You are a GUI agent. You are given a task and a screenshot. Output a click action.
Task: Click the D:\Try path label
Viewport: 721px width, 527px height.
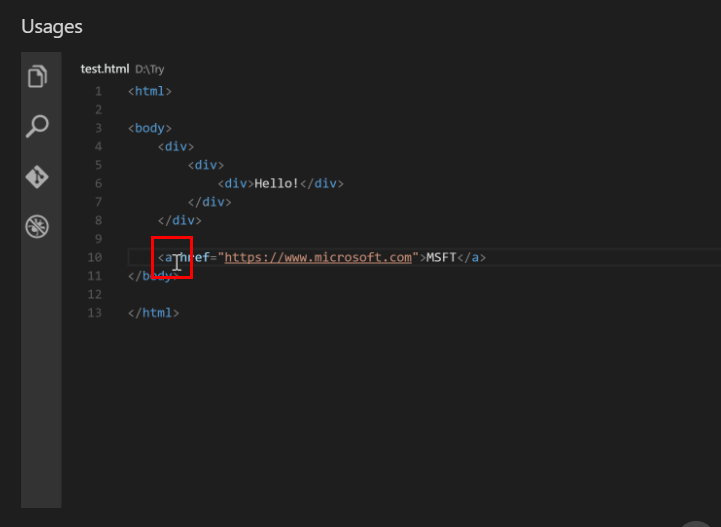(149, 69)
